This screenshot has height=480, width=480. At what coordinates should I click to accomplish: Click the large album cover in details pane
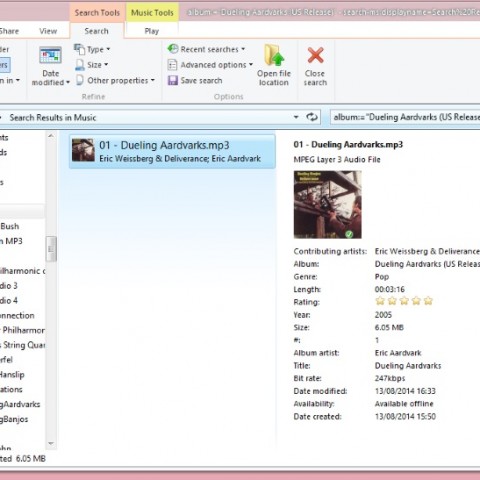pos(327,204)
